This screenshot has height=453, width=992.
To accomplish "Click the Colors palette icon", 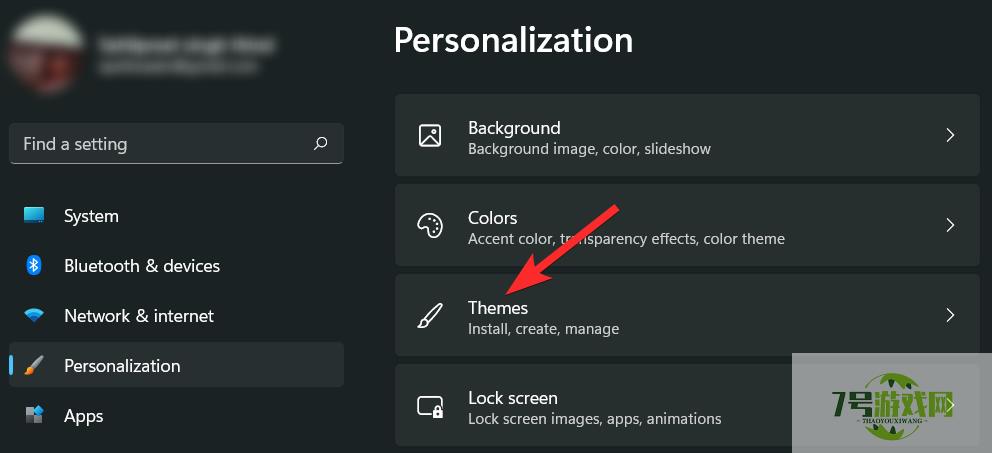I will point(430,225).
